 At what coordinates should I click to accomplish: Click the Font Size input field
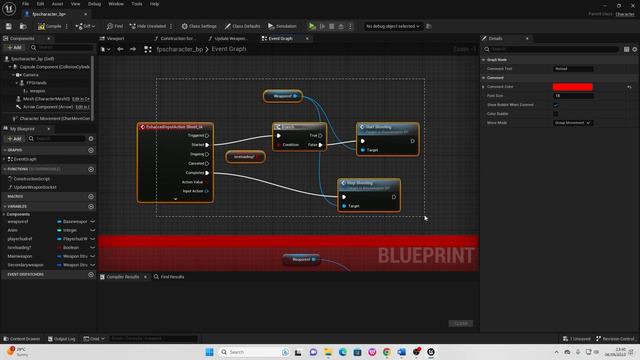[x=573, y=96]
